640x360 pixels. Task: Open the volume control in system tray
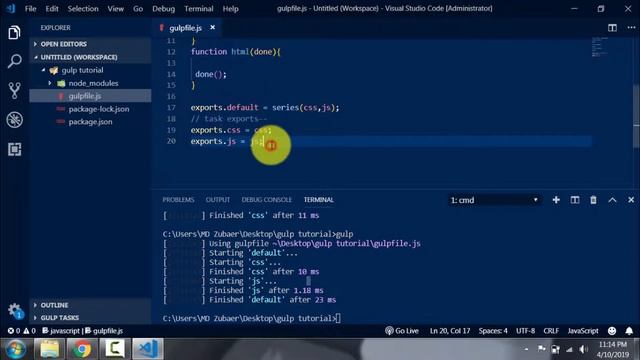[584, 349]
